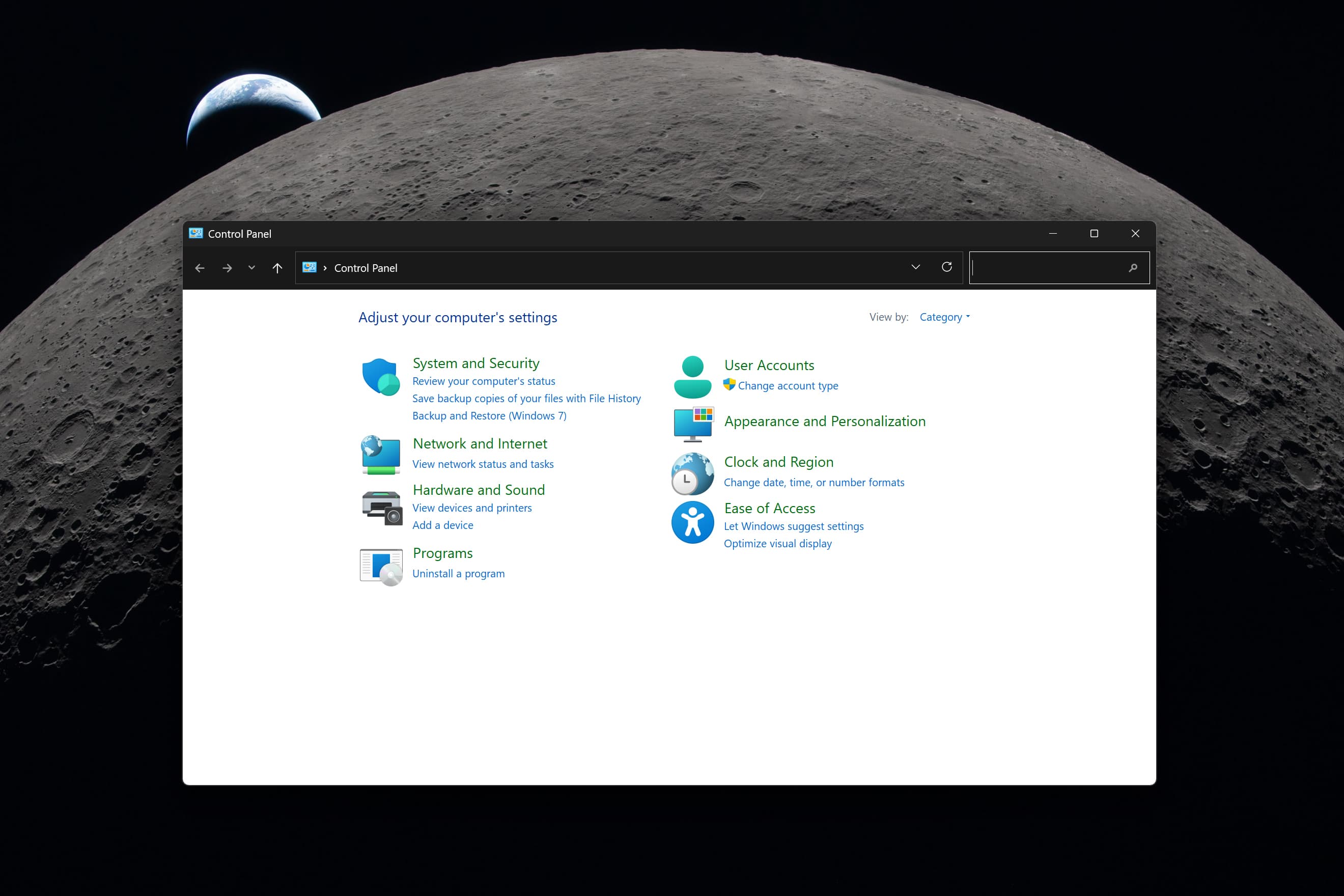
Task: Expand the address bar history chevron
Action: 915,267
